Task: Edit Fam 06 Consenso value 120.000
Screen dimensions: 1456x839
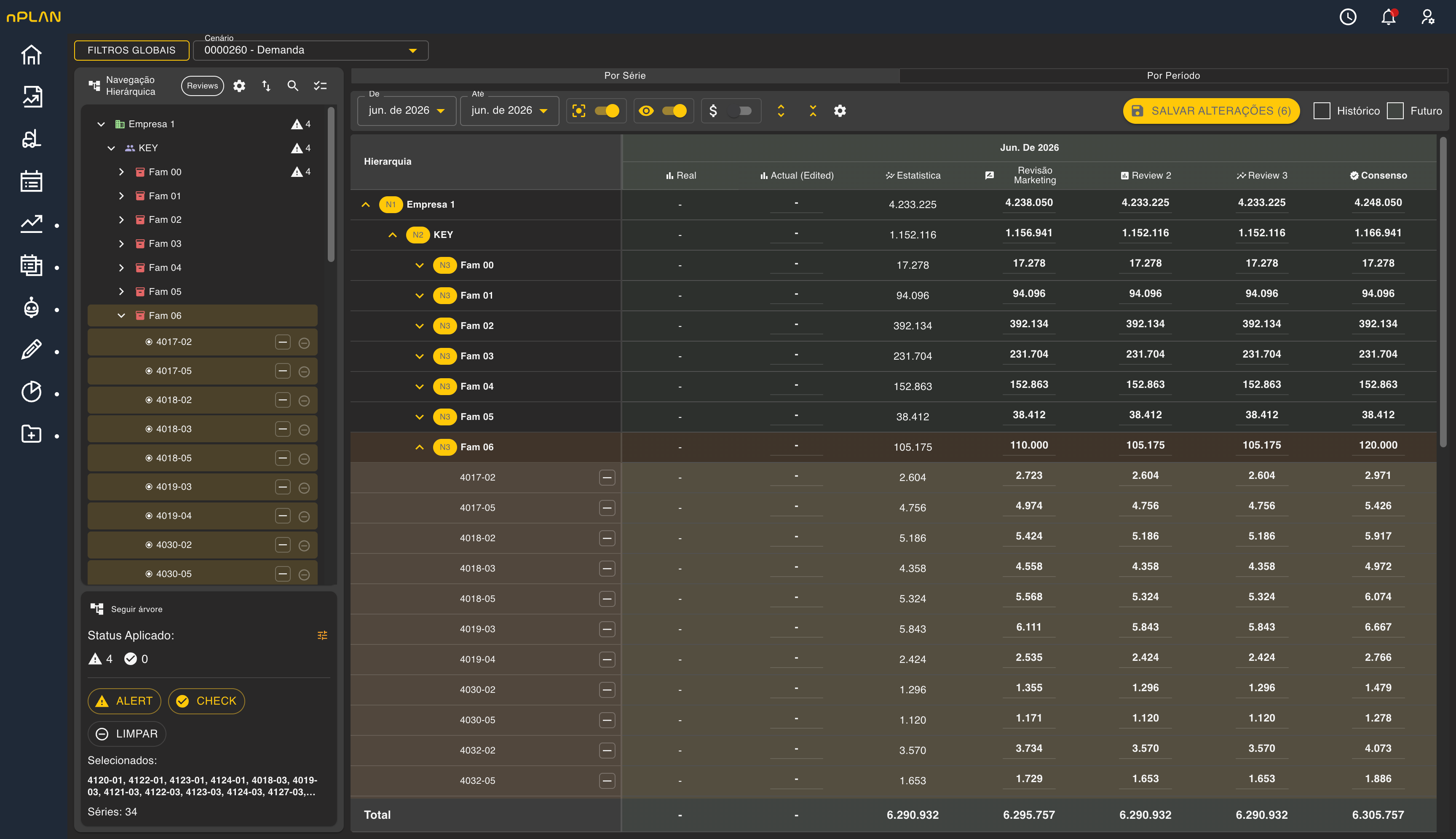Action: point(1378,446)
